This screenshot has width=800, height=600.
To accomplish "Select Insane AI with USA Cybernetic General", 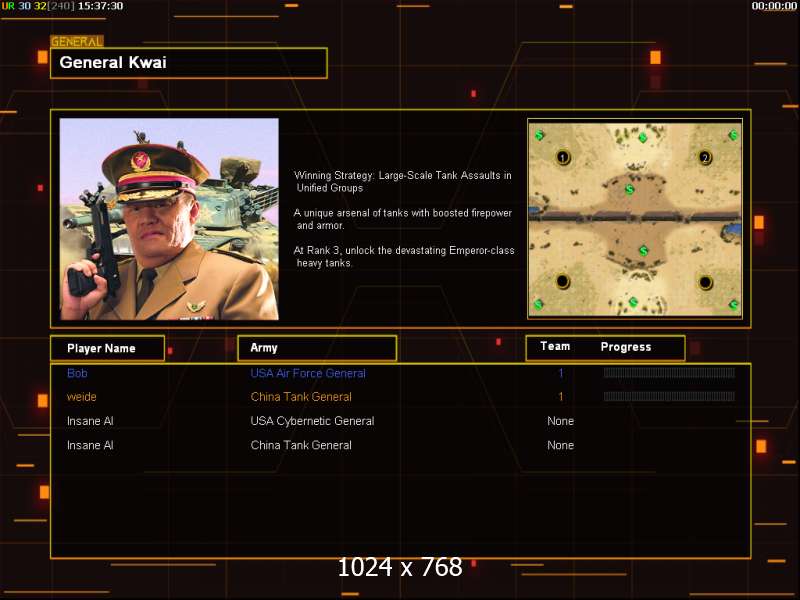I will coord(90,421).
